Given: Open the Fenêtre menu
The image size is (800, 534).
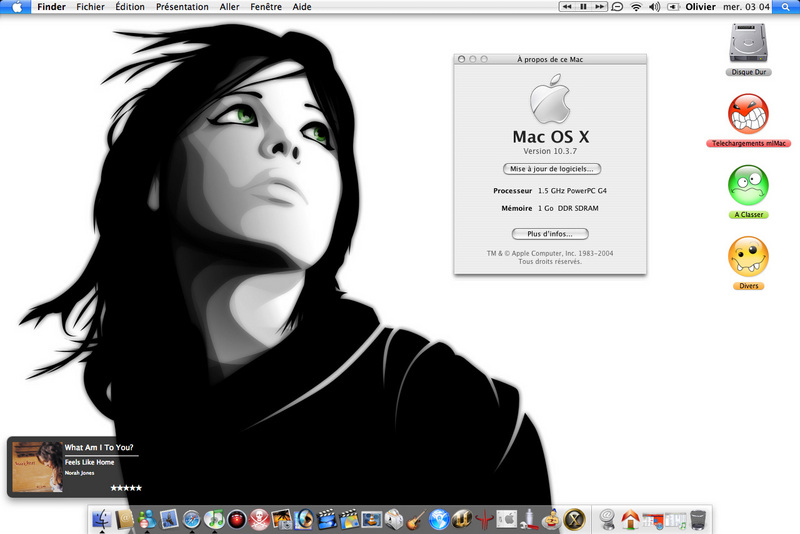Looking at the screenshot, I should coord(266,7).
